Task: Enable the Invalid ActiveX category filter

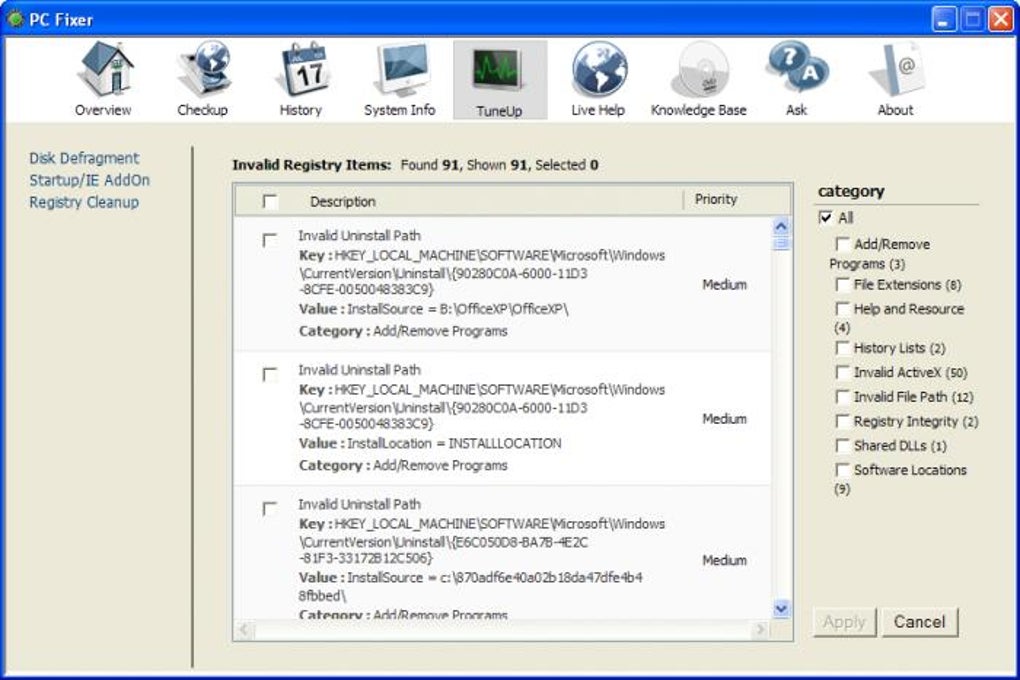Action: pos(842,372)
